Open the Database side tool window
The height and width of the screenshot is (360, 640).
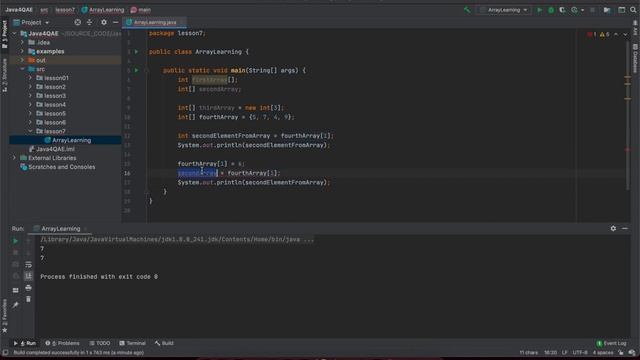635,58
